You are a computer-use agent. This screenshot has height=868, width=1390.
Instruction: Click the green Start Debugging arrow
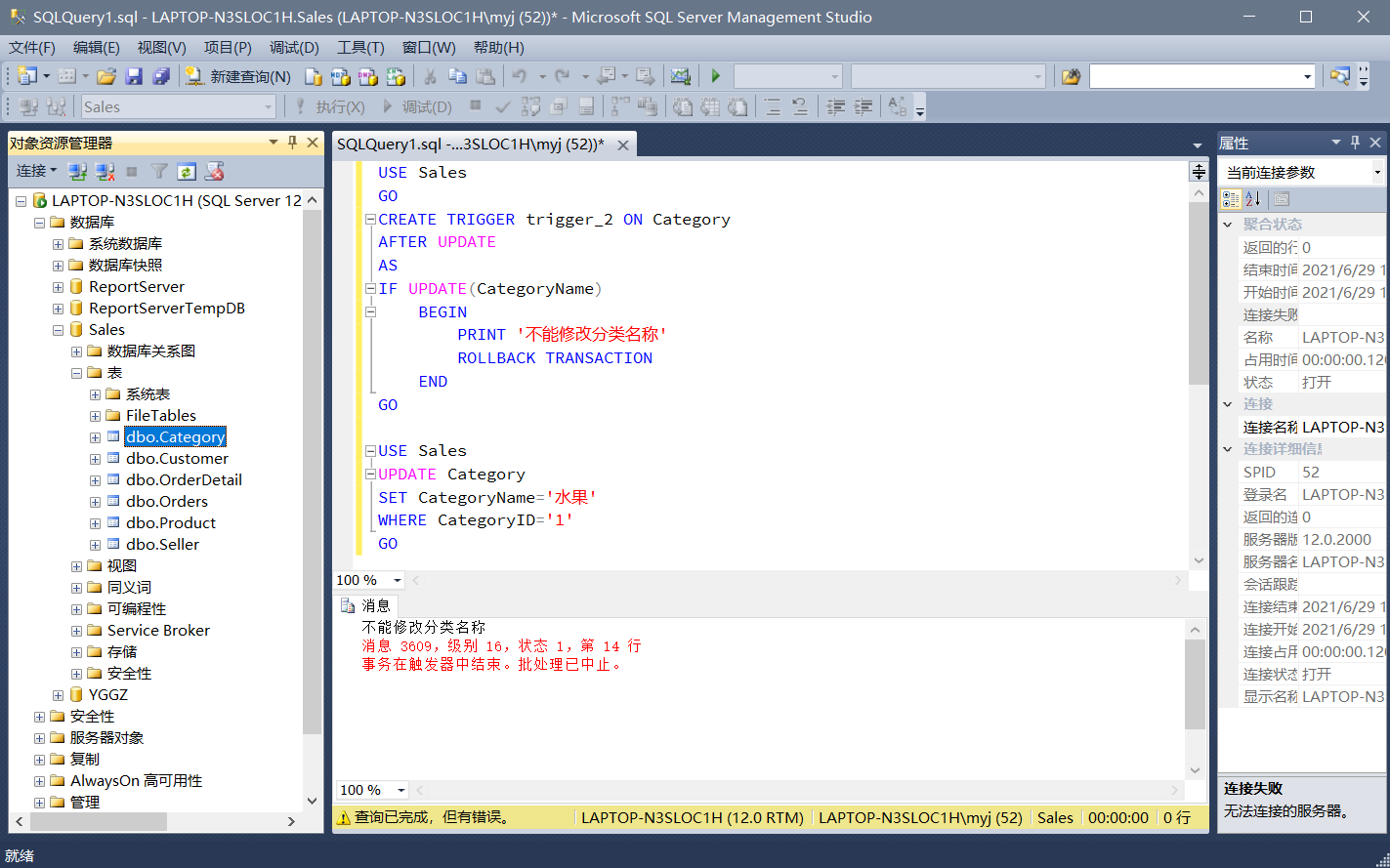716,76
